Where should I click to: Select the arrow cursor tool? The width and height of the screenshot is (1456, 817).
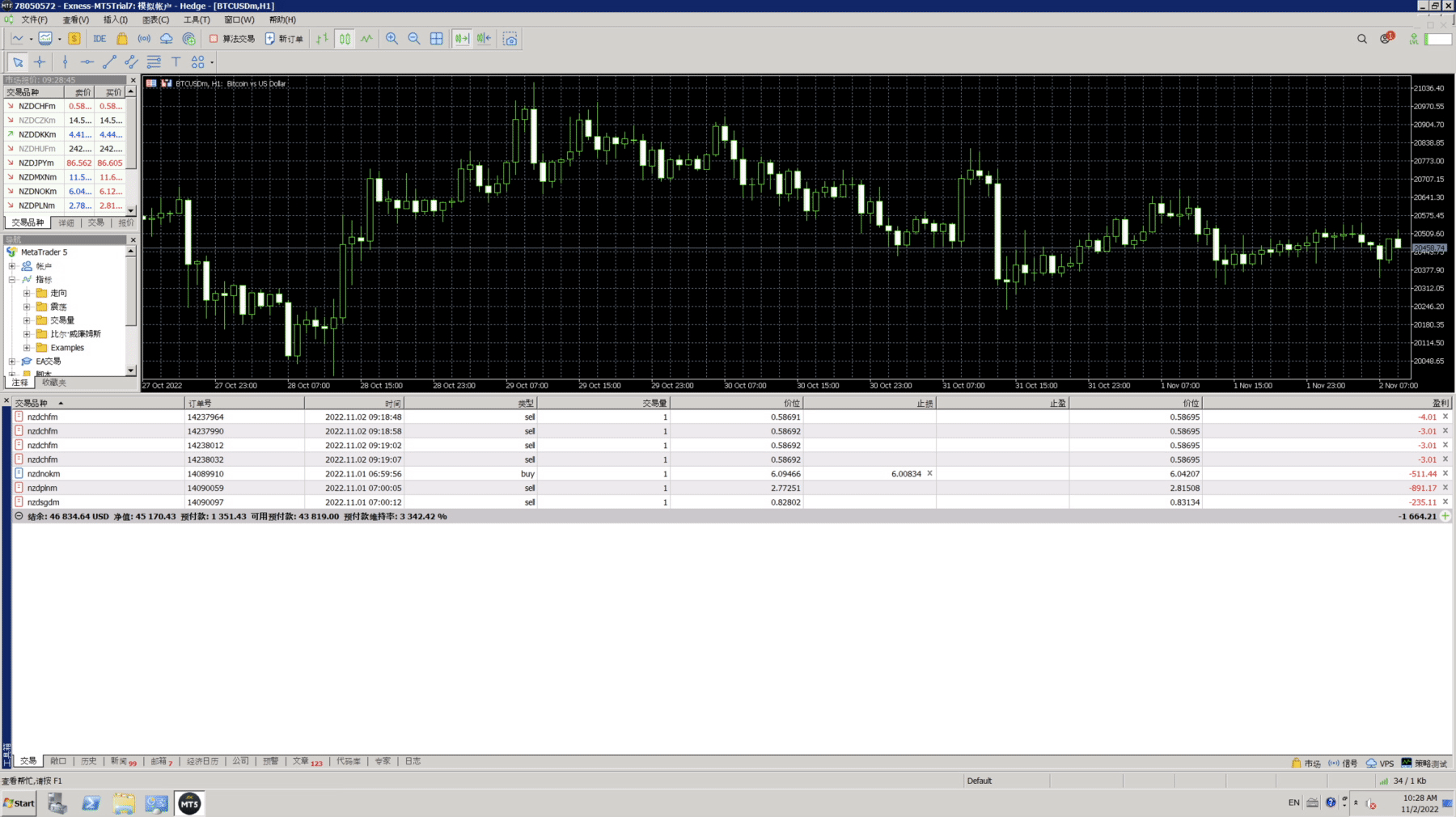click(18, 61)
